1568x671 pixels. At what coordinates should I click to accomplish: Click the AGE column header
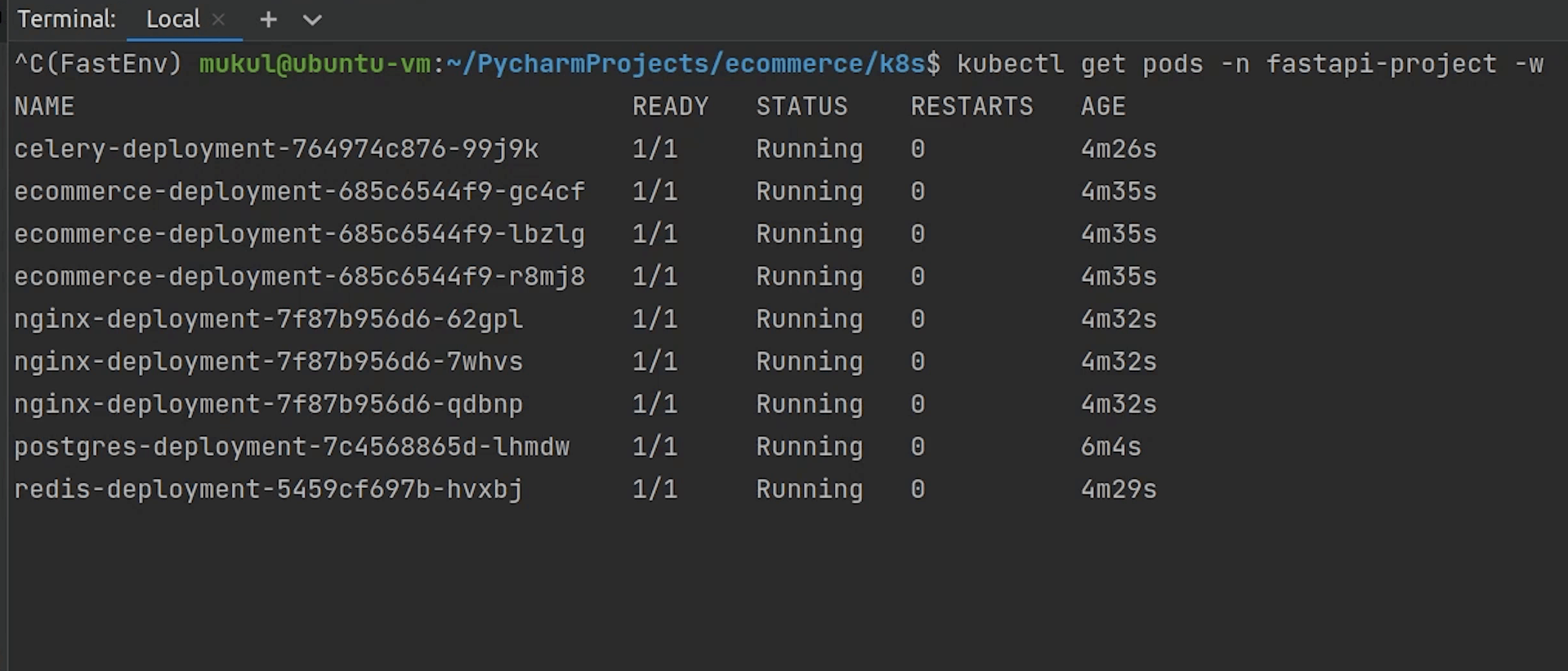click(1103, 106)
